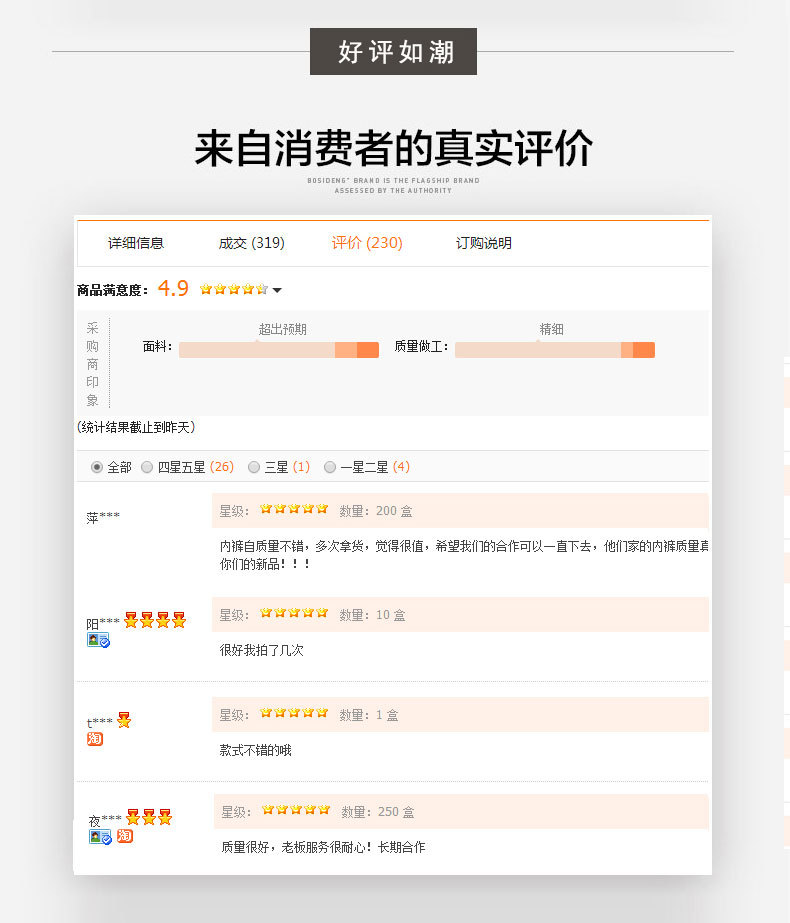The height and width of the screenshot is (923, 790).
Task: Click the 好评如潮 header banner
Action: click(x=393, y=52)
